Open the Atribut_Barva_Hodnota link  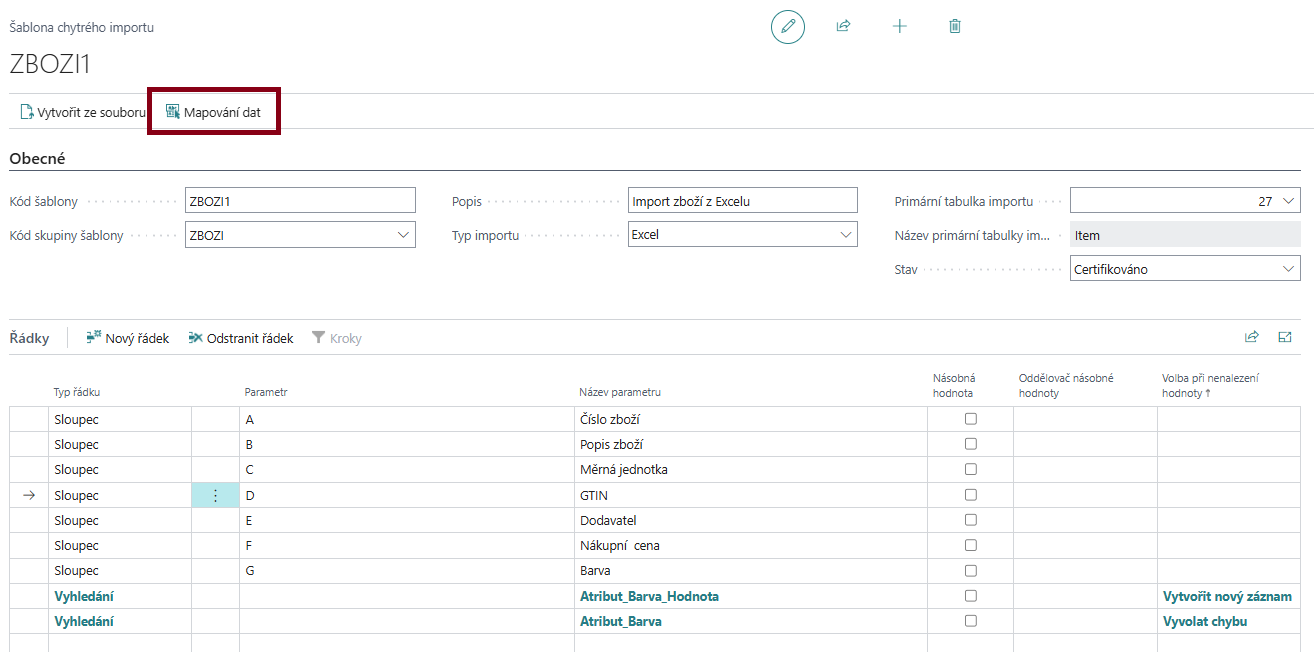click(649, 596)
